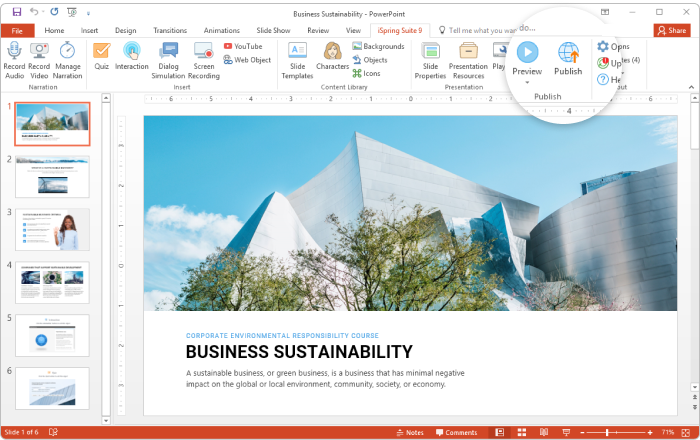Switch to the Review tab
Screen dimensions: 700x440
click(x=318, y=30)
